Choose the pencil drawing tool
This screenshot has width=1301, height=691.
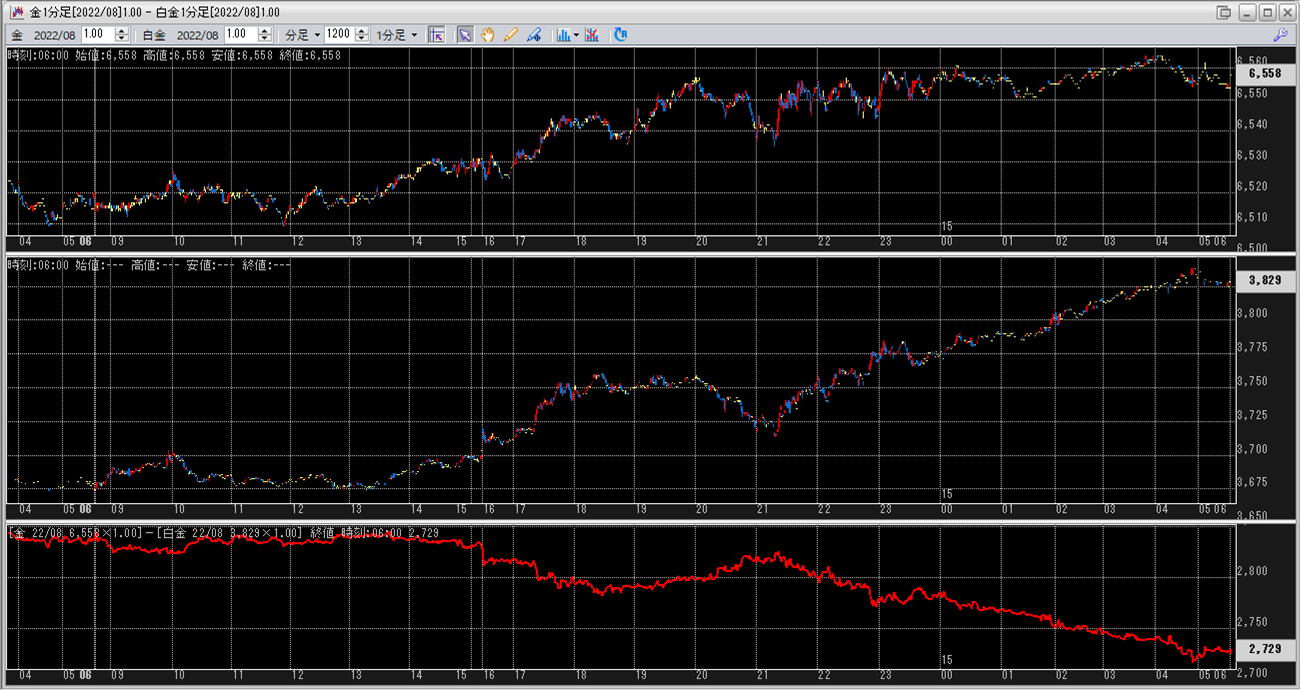[511, 34]
